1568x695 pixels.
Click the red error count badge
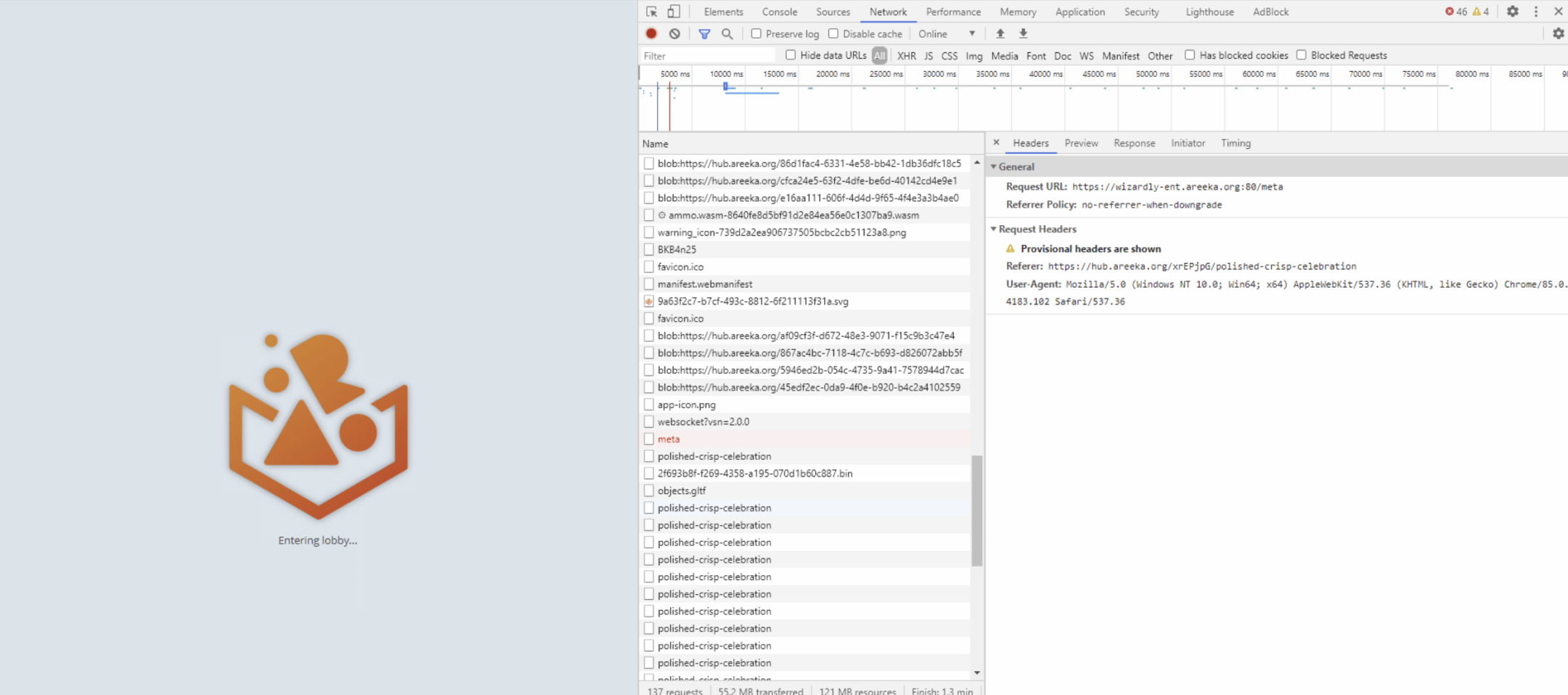[1455, 12]
